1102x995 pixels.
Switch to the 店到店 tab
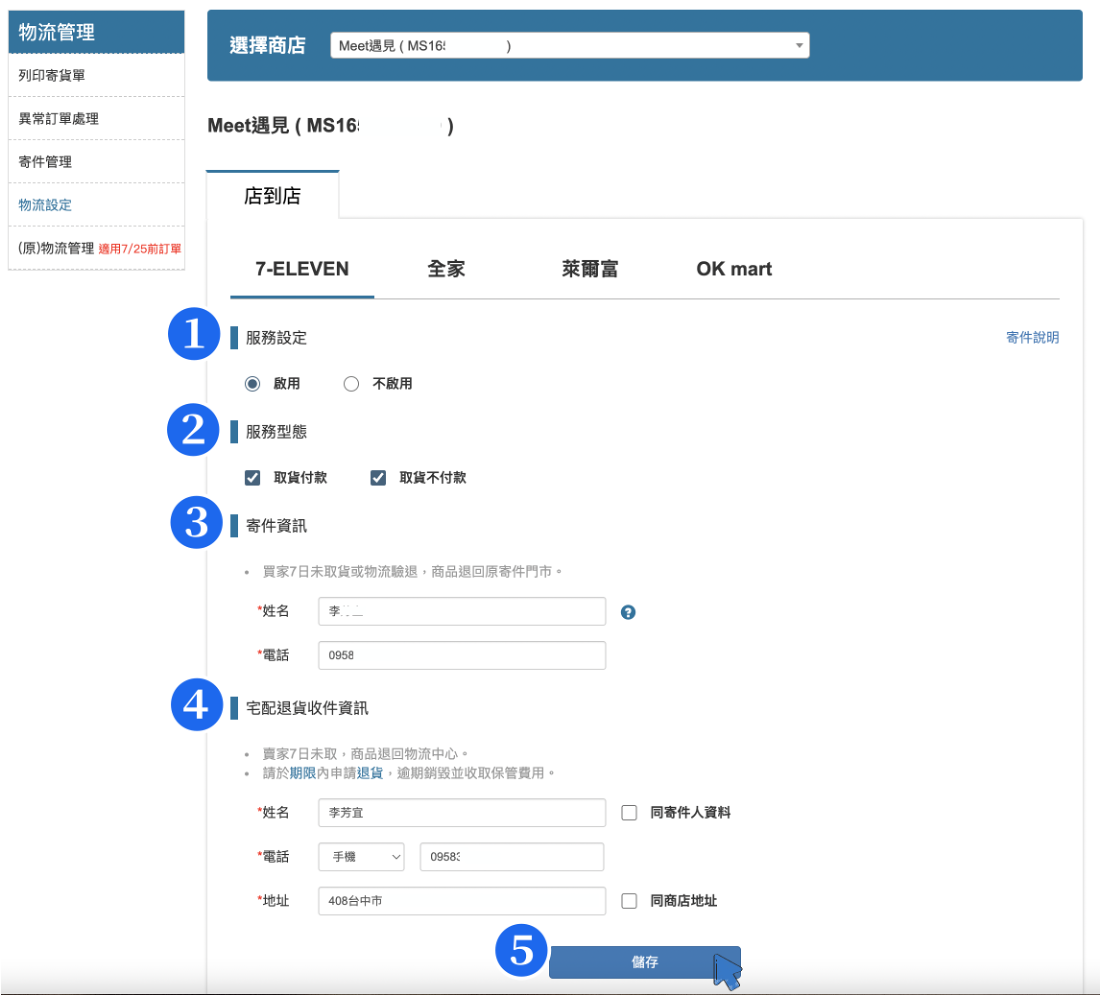(272, 195)
